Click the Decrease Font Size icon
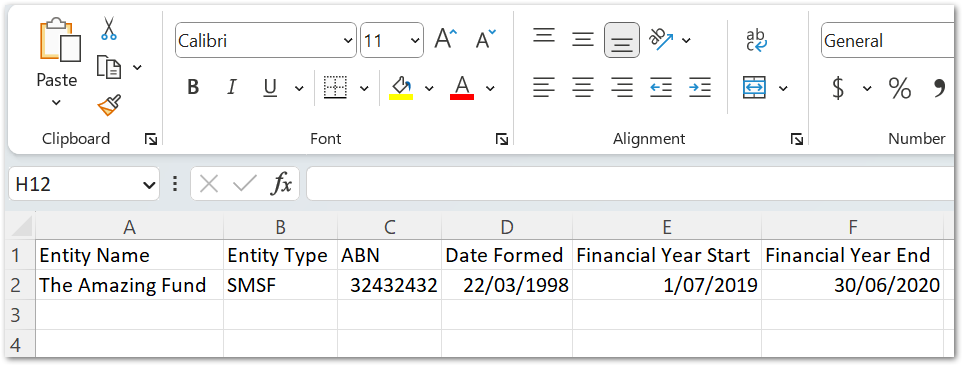This screenshot has width=963, height=366. [486, 40]
